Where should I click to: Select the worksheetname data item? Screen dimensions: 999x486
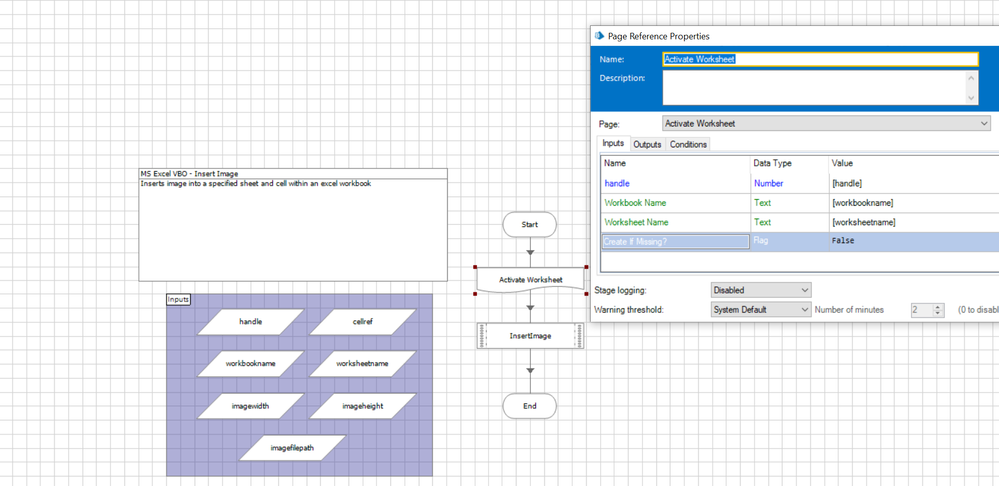(362, 364)
